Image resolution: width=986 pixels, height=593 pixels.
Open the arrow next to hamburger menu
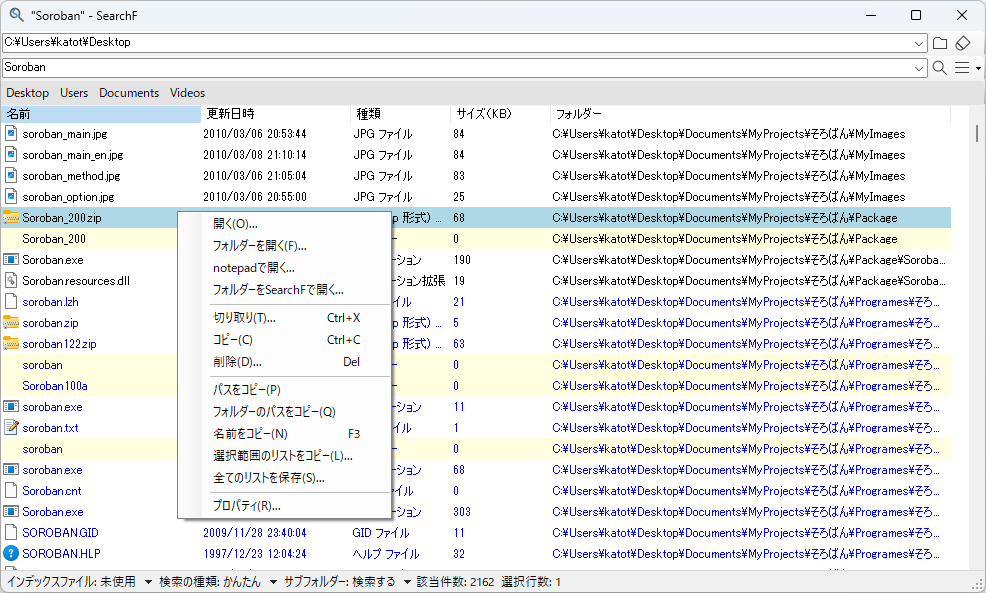pyautogui.click(x=978, y=68)
